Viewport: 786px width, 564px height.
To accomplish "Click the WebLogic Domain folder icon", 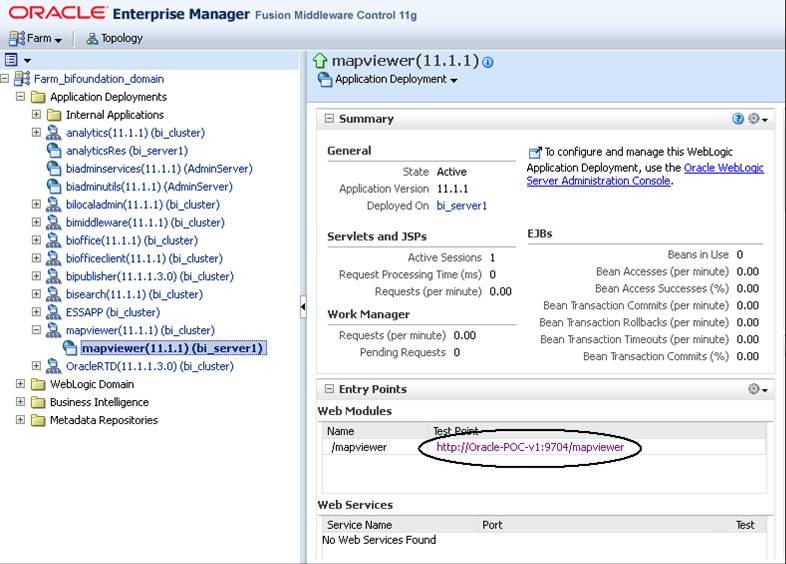I will (x=38, y=385).
